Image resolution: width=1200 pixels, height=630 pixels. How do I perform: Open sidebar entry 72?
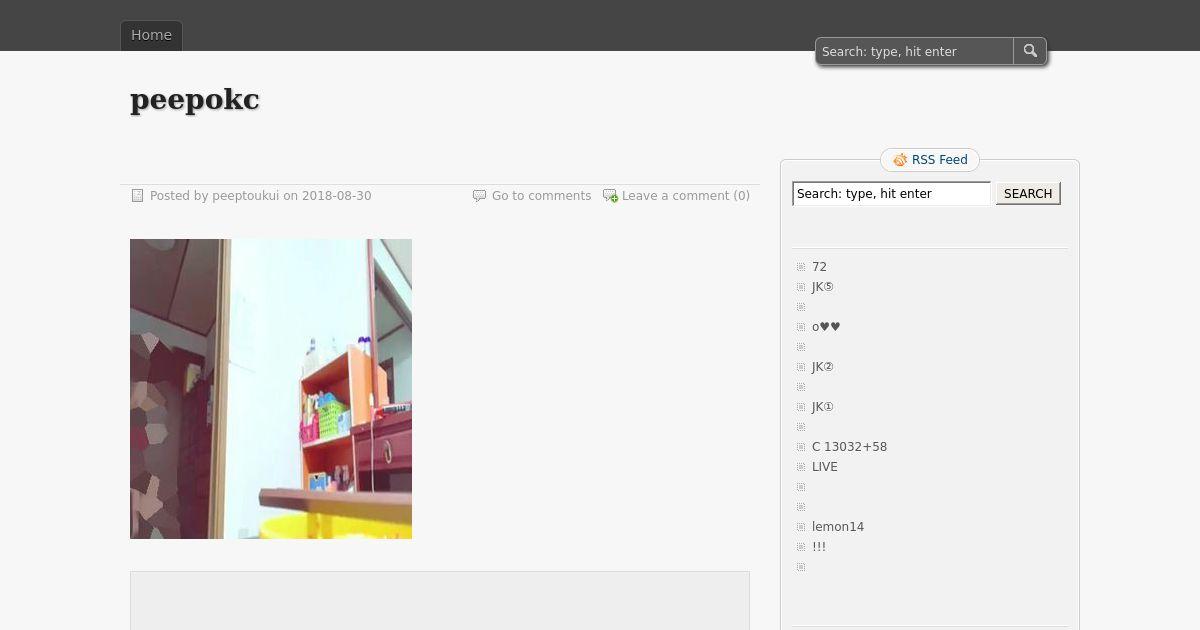(x=819, y=267)
